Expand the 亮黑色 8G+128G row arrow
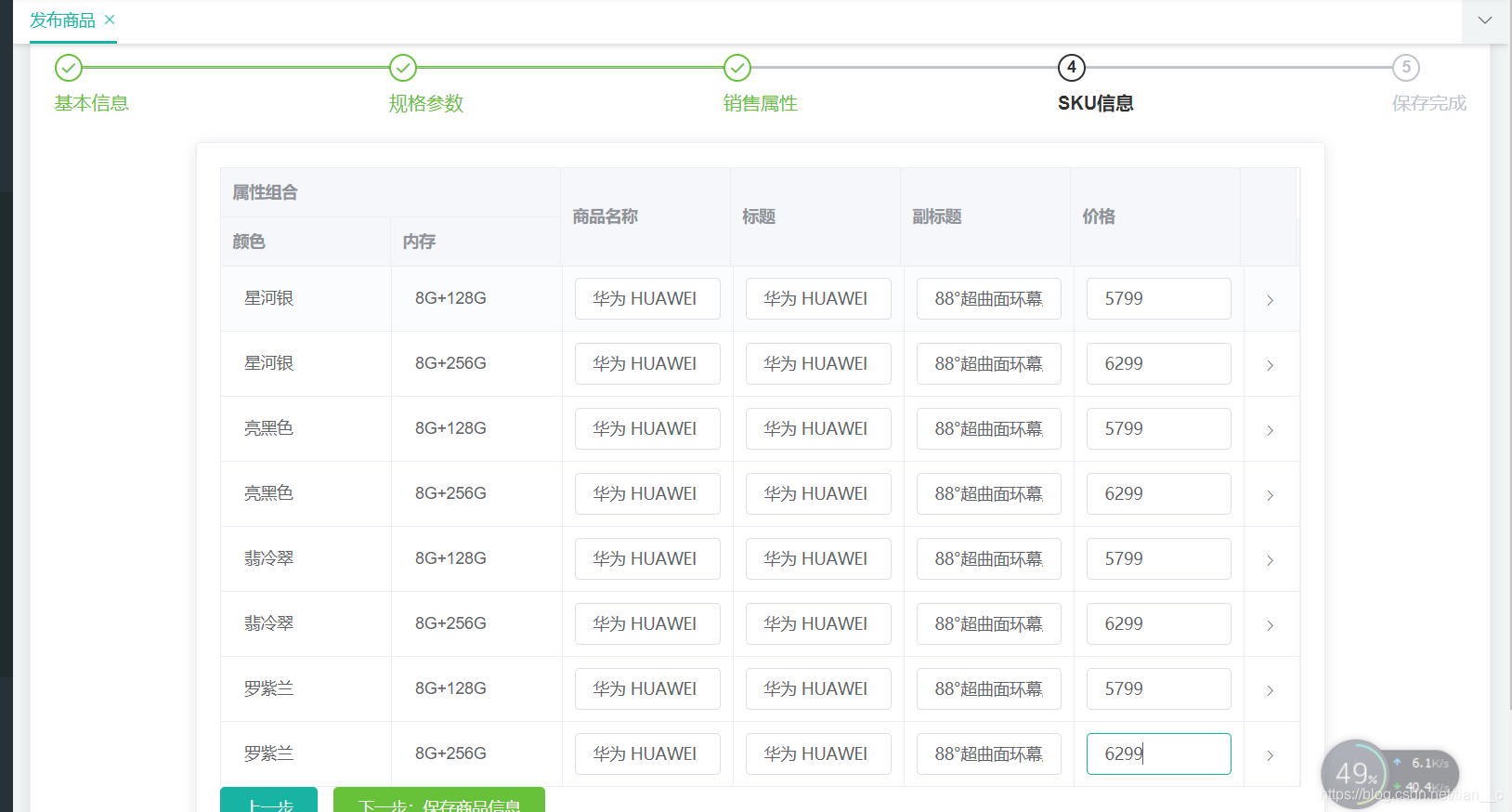1512x812 pixels. tap(1270, 430)
